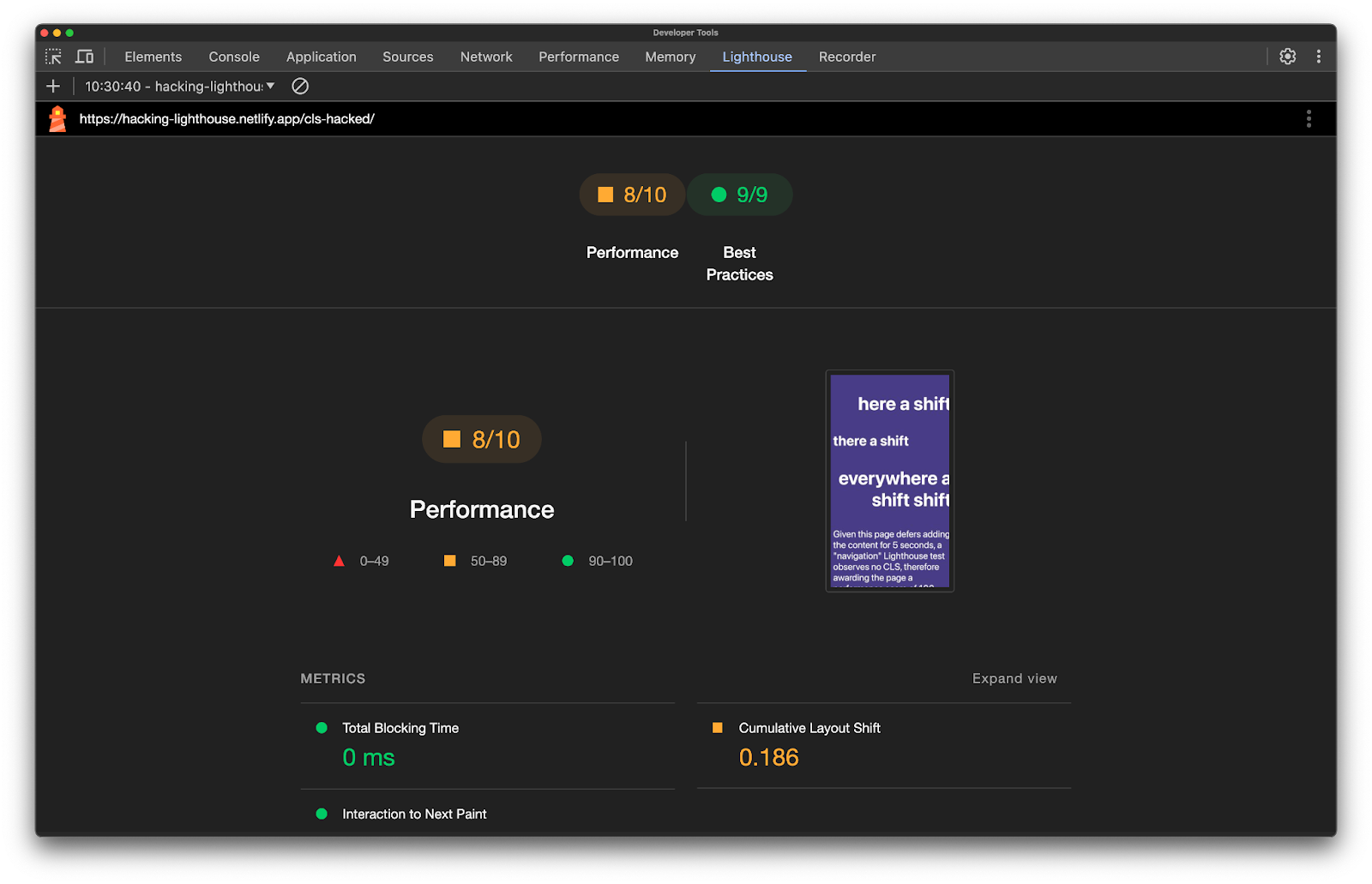Start a new Lighthouse report with the plus

tap(52, 86)
